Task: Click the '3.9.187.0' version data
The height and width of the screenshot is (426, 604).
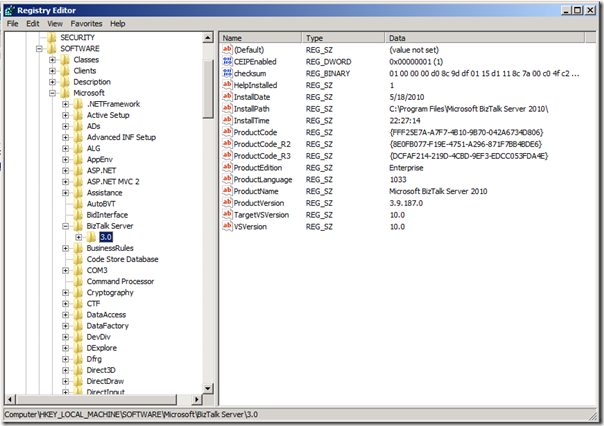Action: (406, 203)
